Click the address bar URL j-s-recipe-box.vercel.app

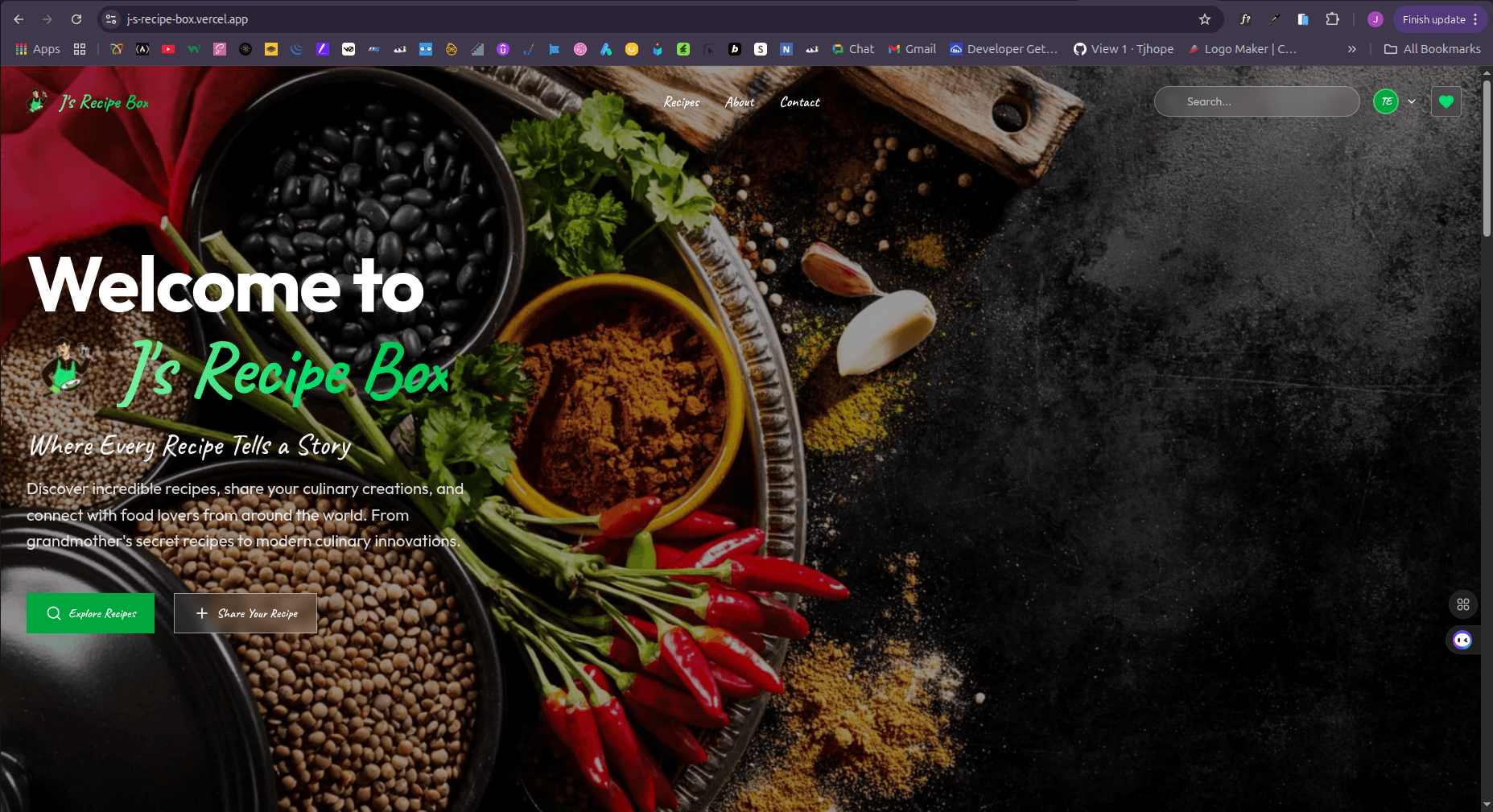pyautogui.click(x=188, y=19)
